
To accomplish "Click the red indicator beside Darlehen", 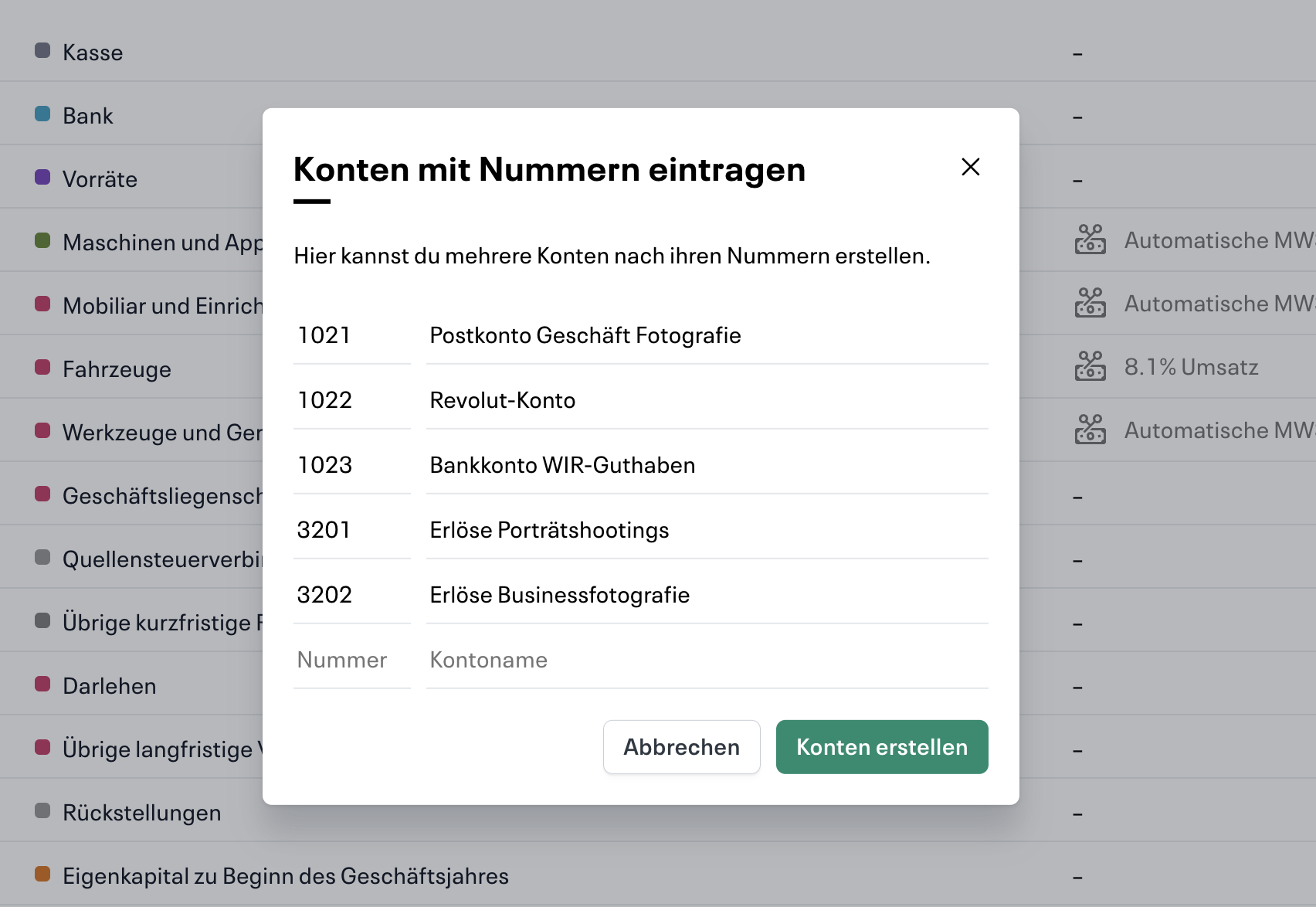I will [x=42, y=684].
